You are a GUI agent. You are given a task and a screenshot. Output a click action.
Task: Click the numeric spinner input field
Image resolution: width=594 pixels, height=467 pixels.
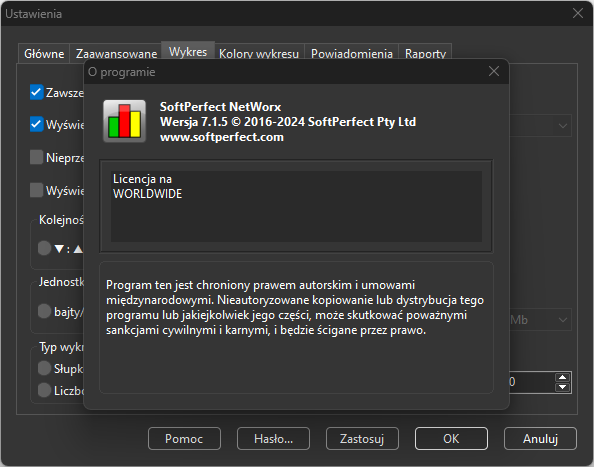(x=531, y=382)
